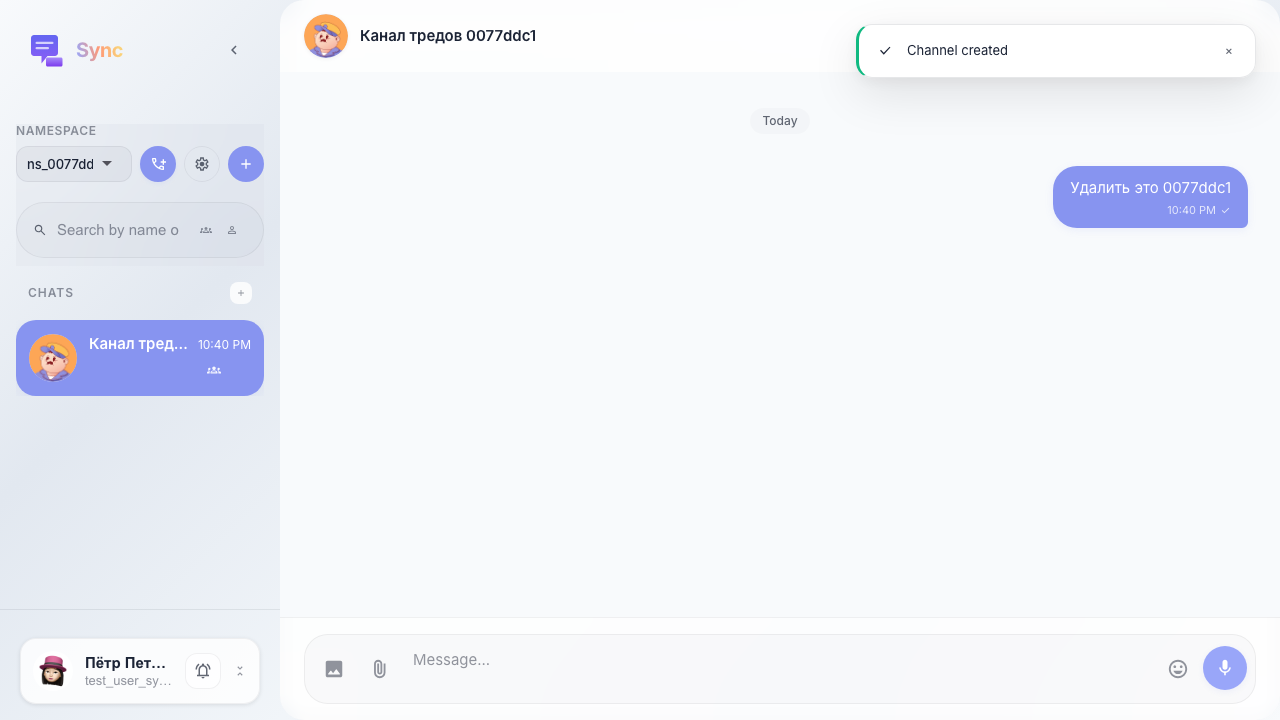Click the add call phone icon
The height and width of the screenshot is (720, 1280).
(158, 164)
